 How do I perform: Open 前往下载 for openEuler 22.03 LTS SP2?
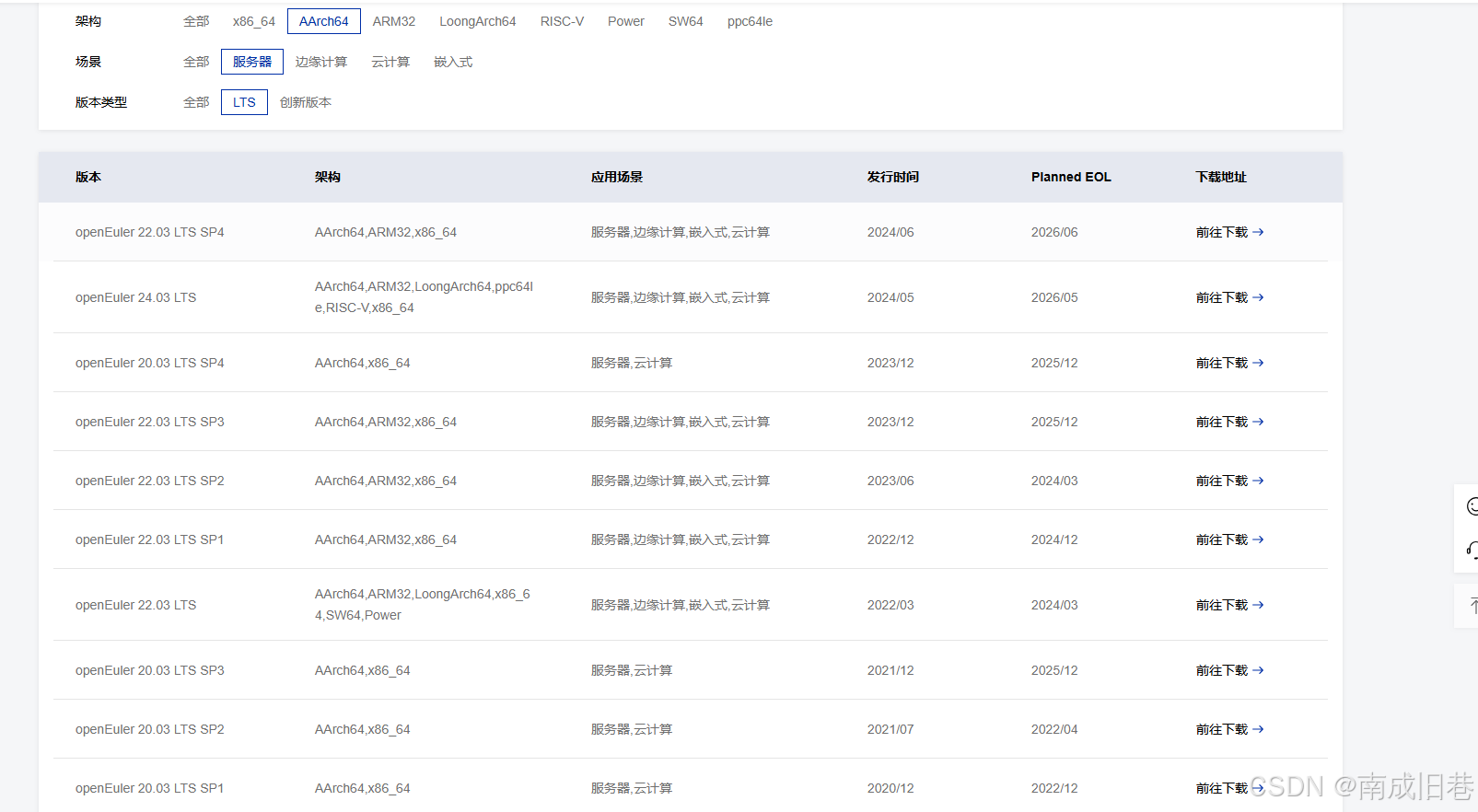pos(1230,481)
